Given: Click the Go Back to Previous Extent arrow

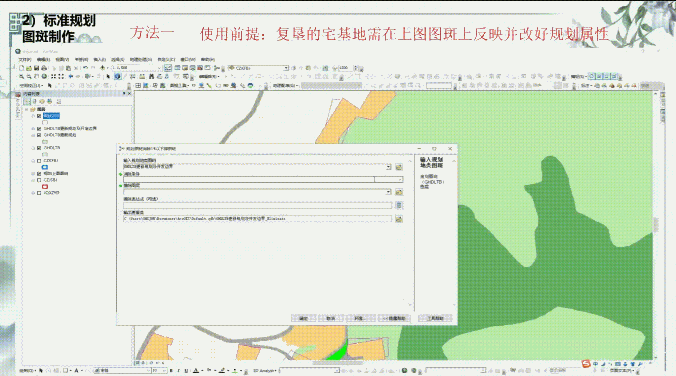Looking at the screenshot, I should coord(70,76).
